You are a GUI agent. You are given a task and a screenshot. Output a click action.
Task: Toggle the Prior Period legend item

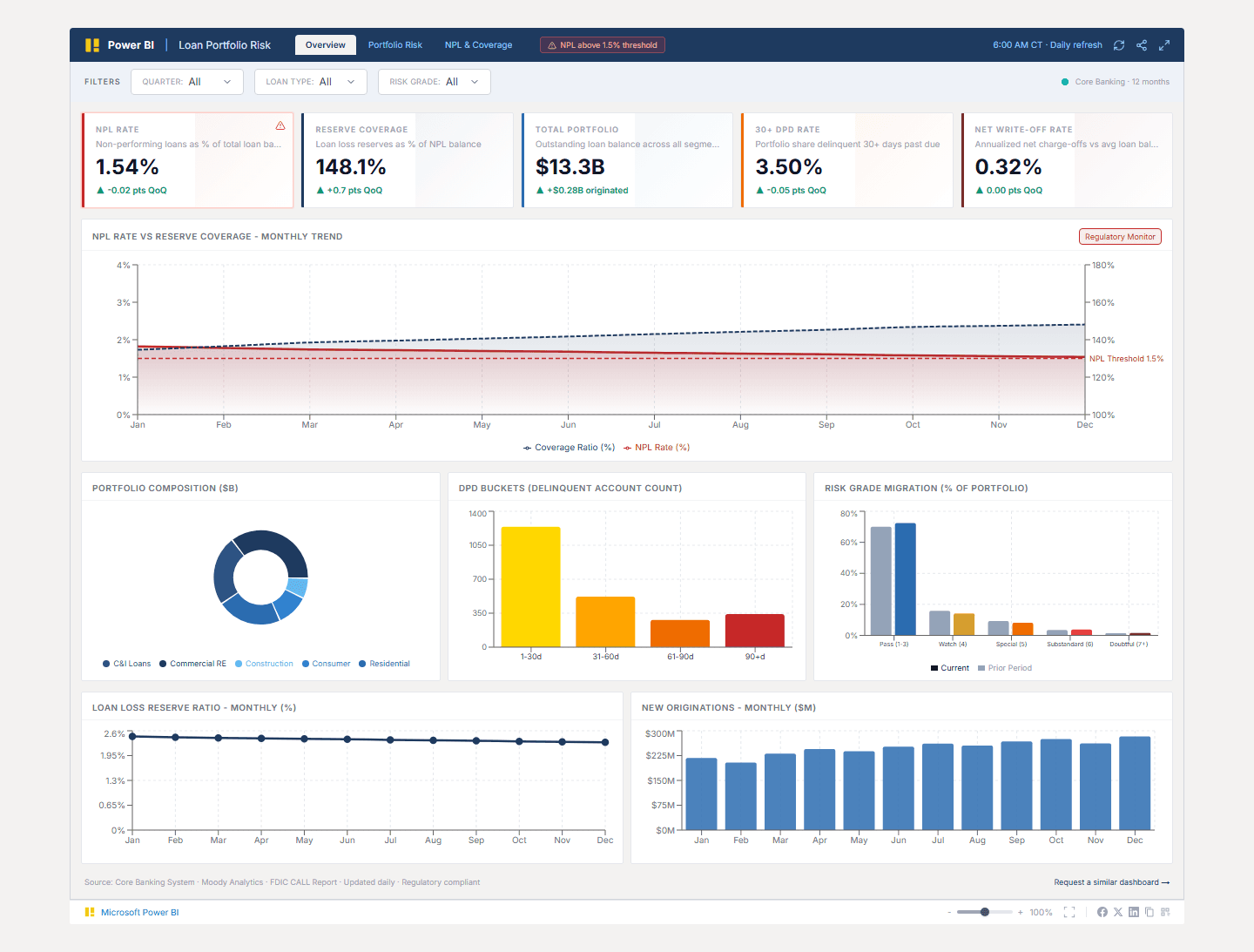1005,668
